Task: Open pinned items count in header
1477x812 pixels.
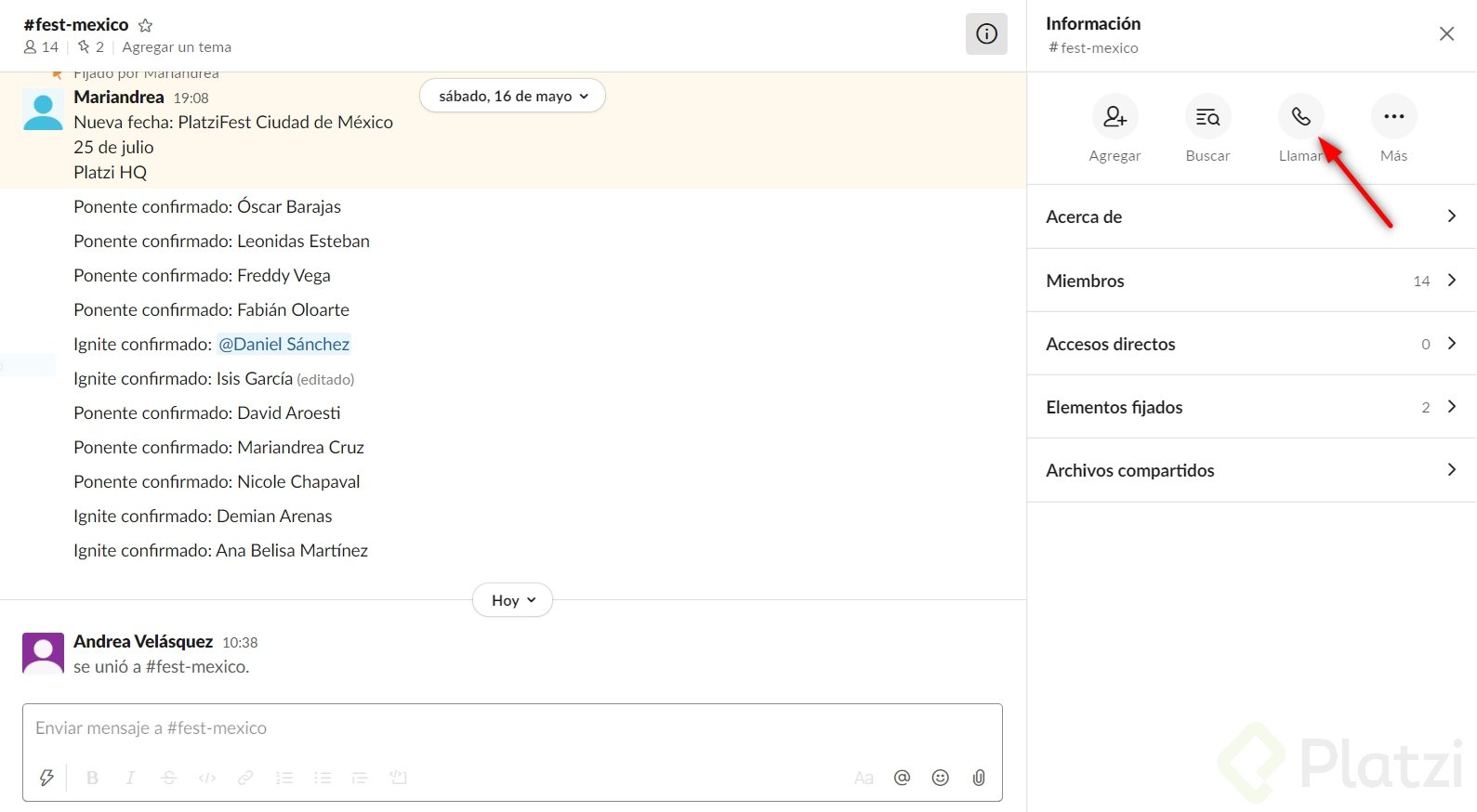Action: pos(91,46)
